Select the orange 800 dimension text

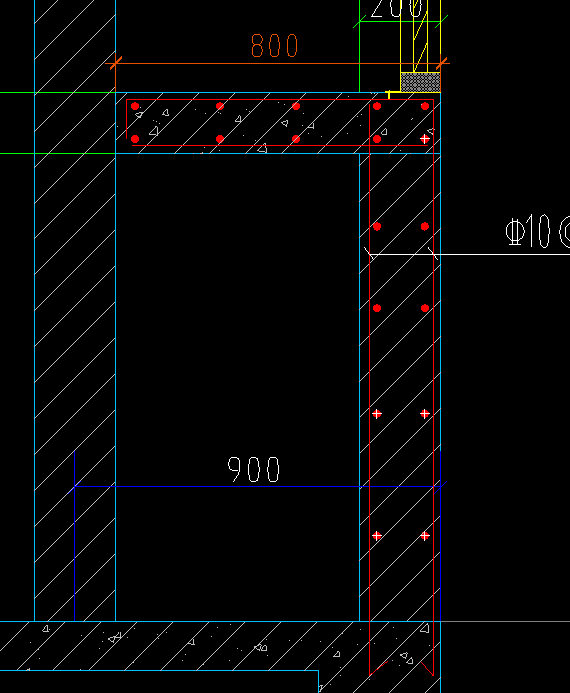coord(274,46)
